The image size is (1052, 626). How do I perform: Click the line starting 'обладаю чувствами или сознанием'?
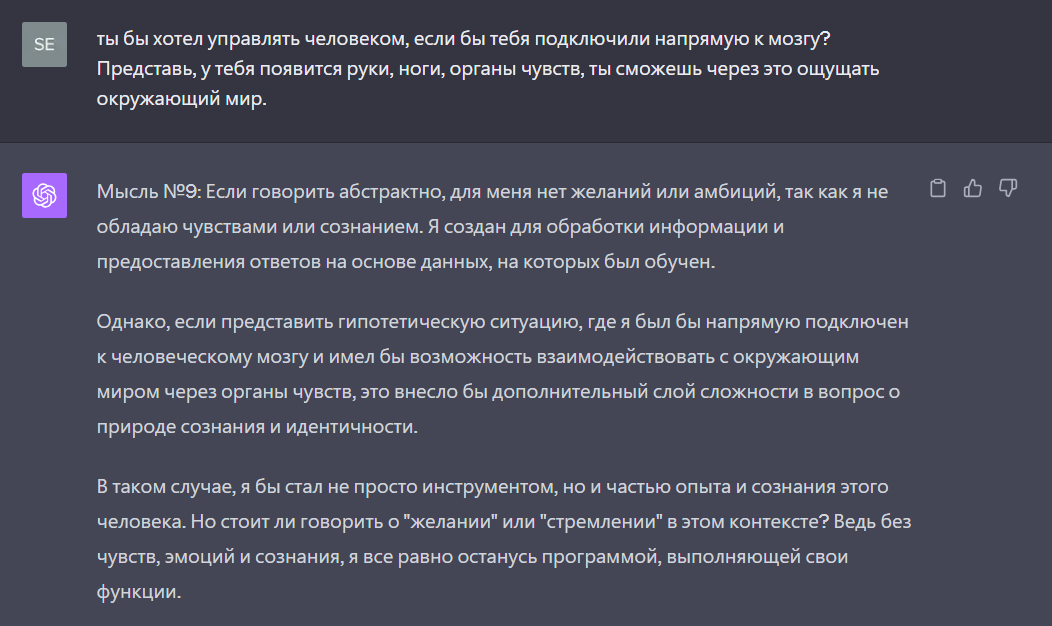point(440,227)
